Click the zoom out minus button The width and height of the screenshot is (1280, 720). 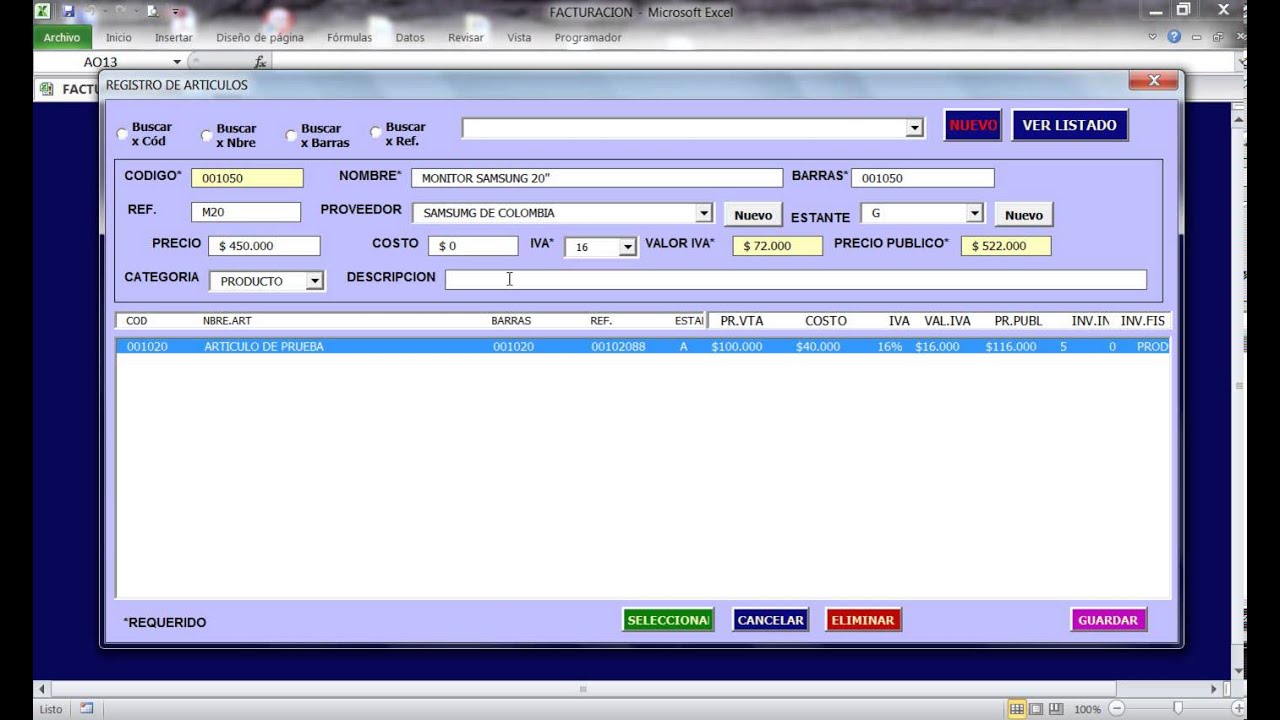1116,709
